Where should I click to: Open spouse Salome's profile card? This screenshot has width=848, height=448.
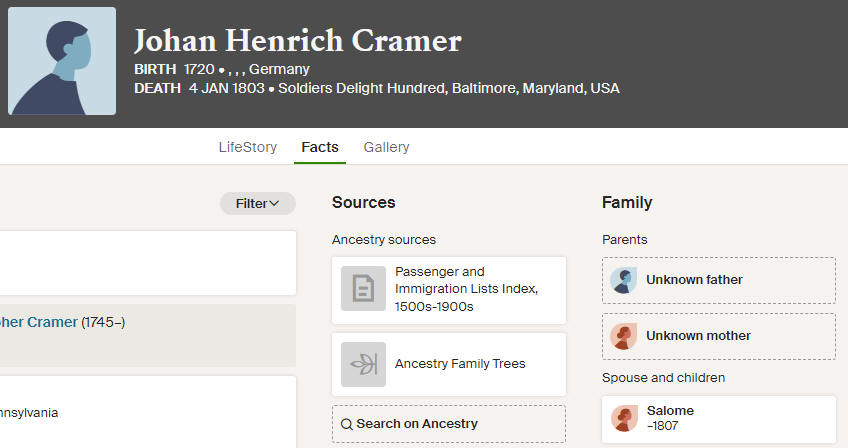tap(719, 419)
